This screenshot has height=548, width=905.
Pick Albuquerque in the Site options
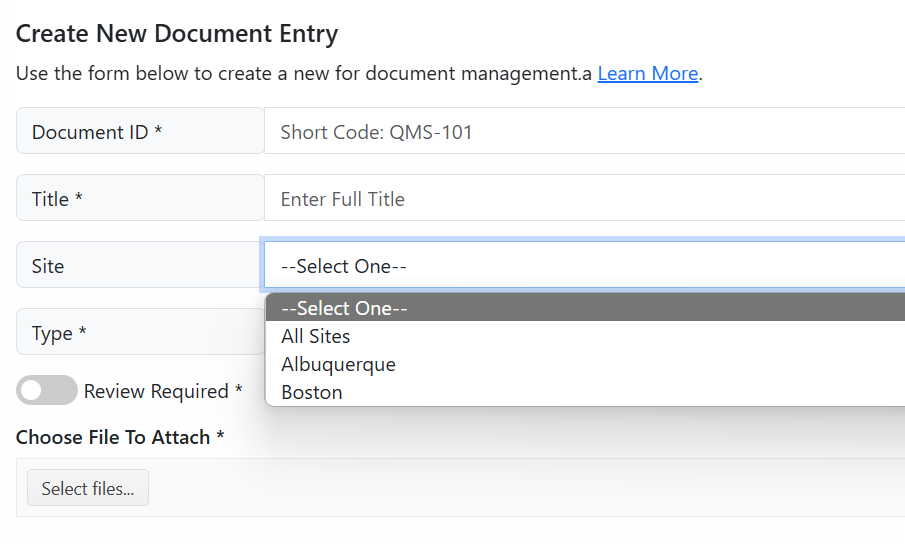click(585, 364)
